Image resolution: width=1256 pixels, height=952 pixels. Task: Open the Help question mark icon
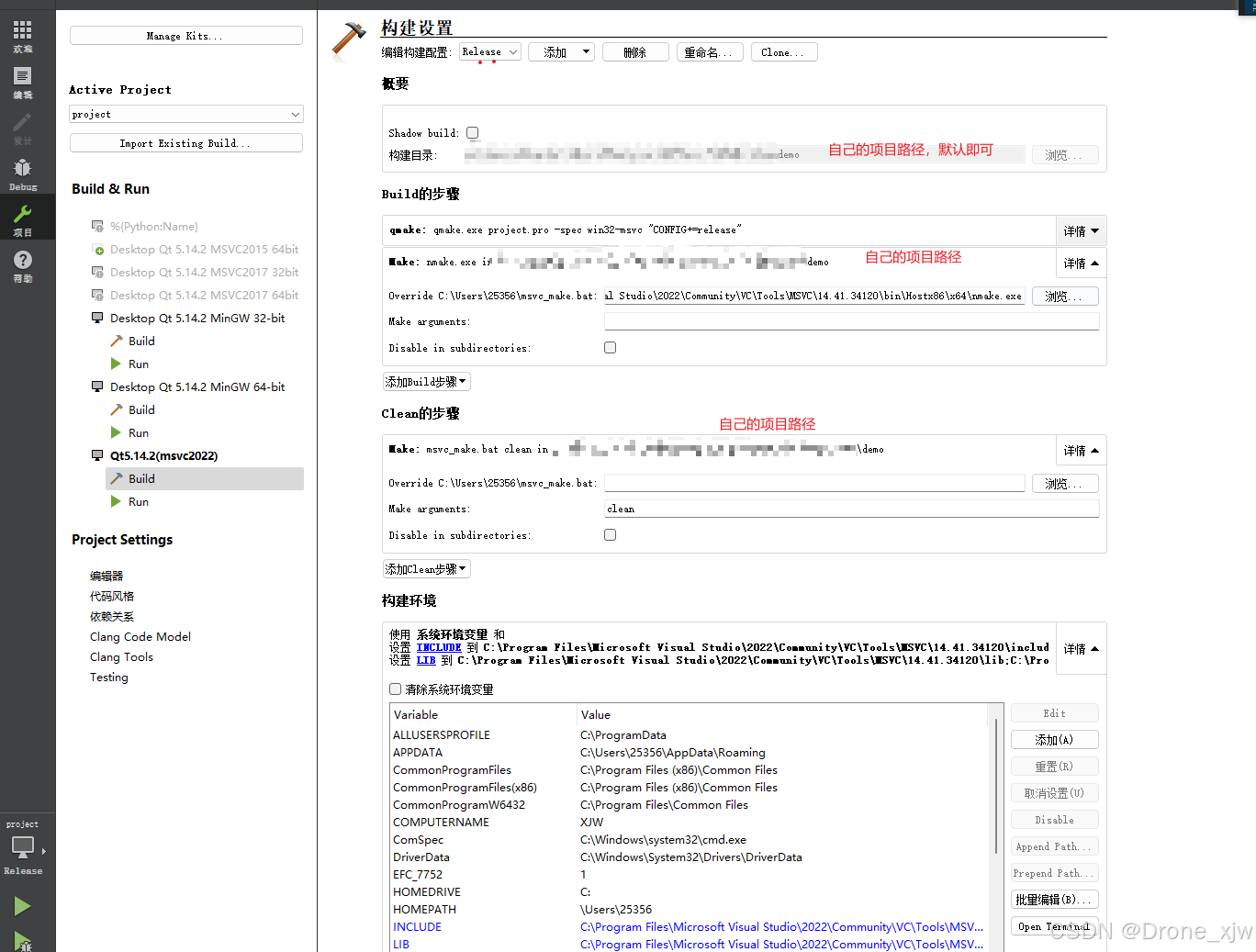pos(23,264)
